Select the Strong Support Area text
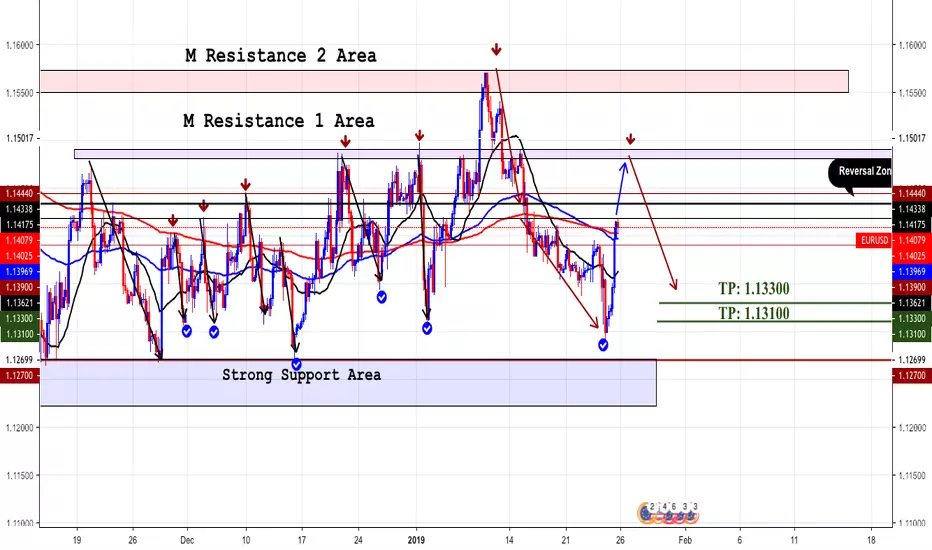The width and height of the screenshot is (932, 550). tap(301, 375)
